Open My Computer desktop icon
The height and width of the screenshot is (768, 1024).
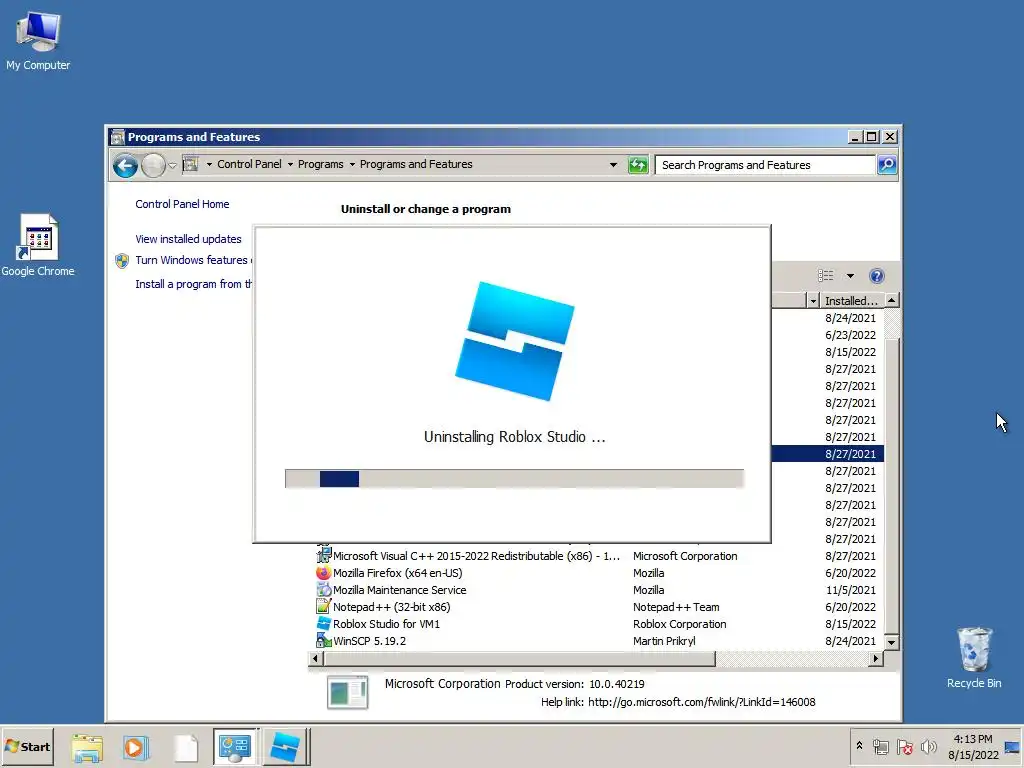(x=38, y=40)
